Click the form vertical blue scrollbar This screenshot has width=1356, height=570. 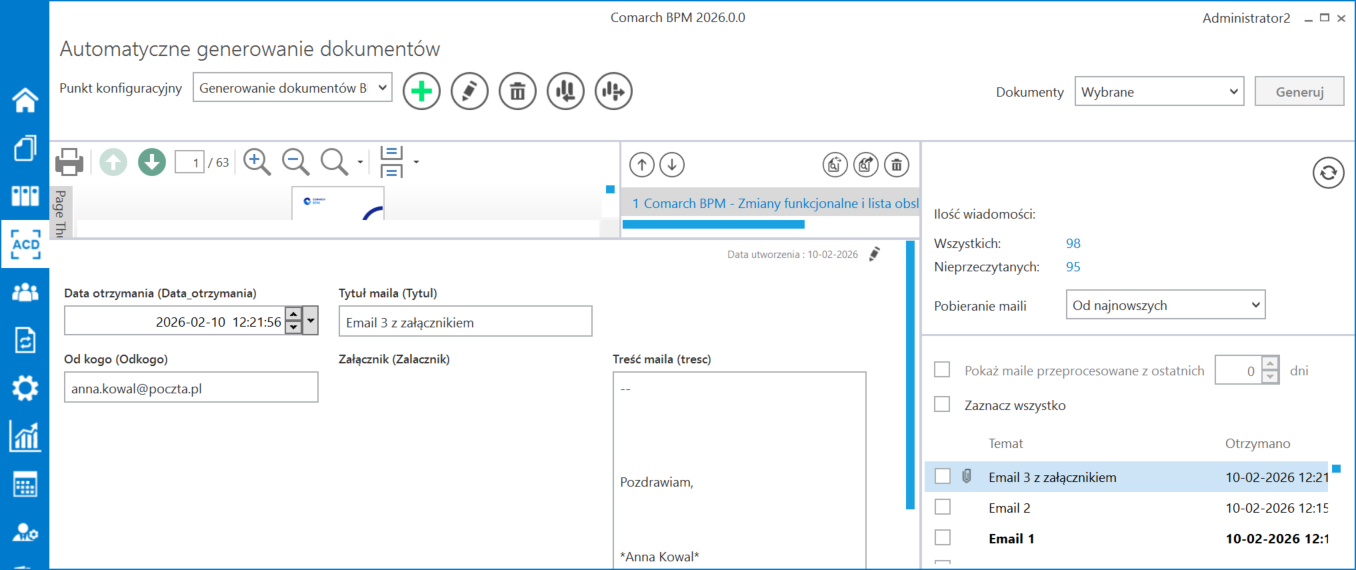coord(909,375)
